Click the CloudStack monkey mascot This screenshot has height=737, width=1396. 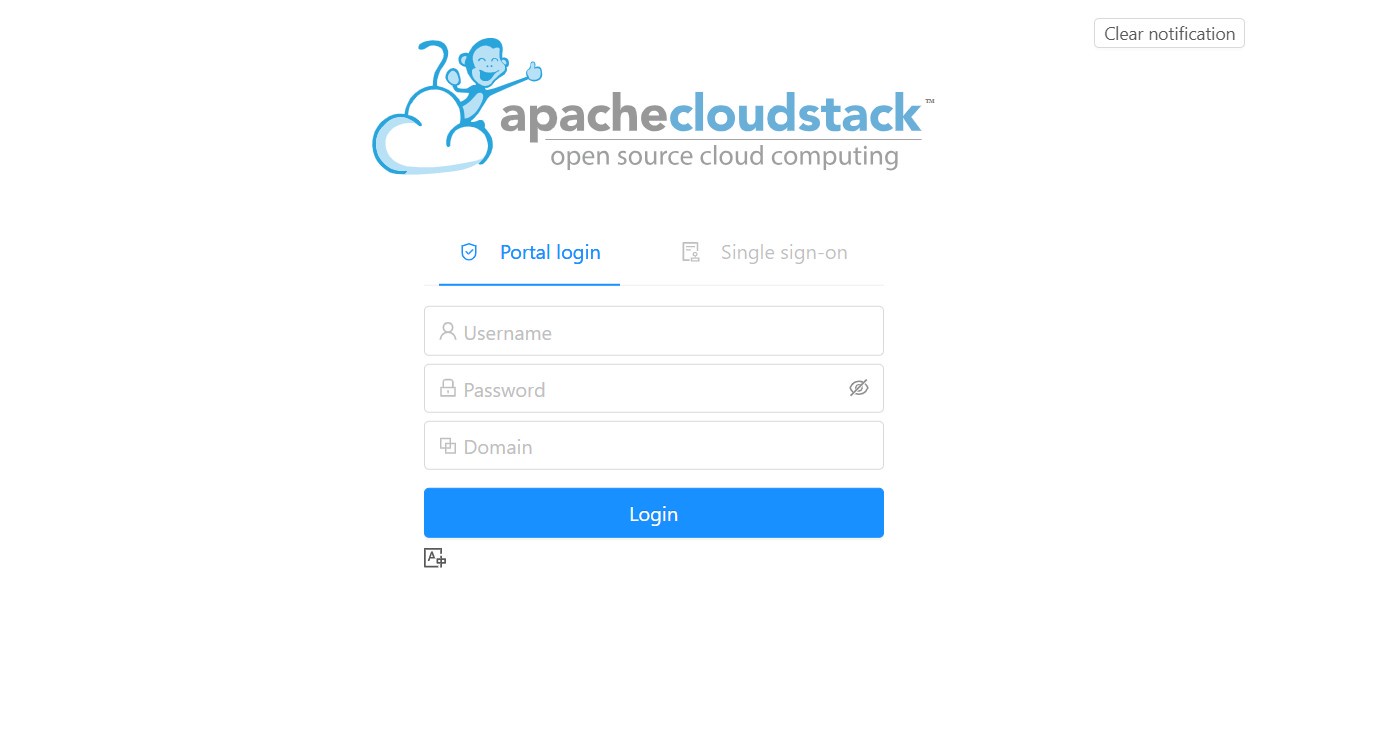[483, 80]
